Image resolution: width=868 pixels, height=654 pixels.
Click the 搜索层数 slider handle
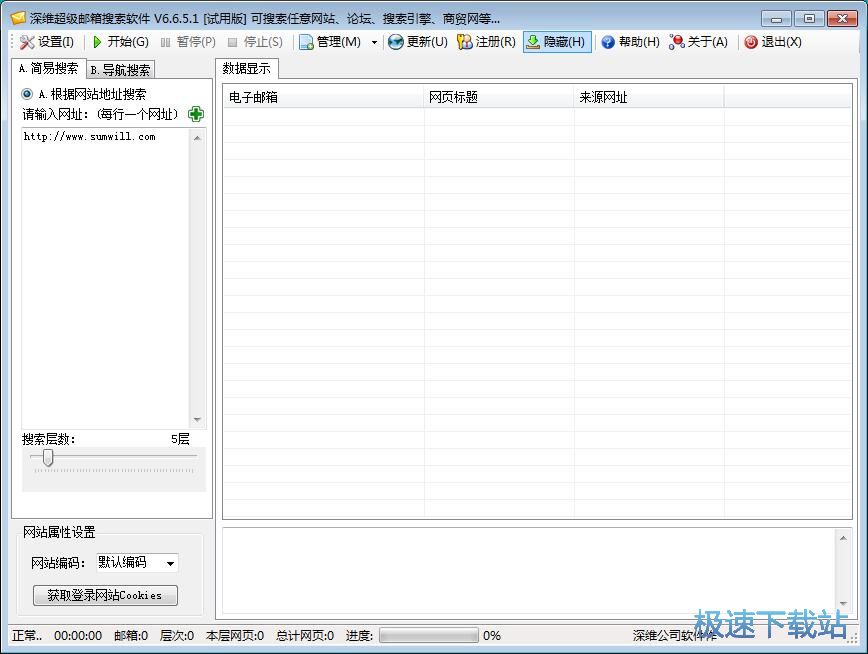[48, 457]
